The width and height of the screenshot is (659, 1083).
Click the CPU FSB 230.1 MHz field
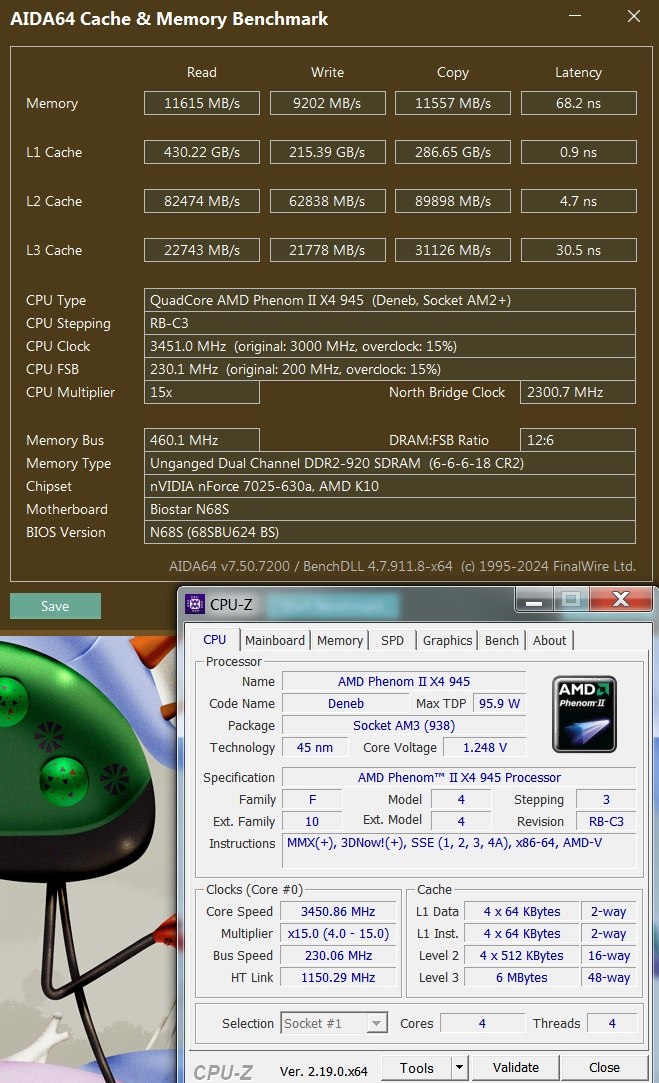390,369
